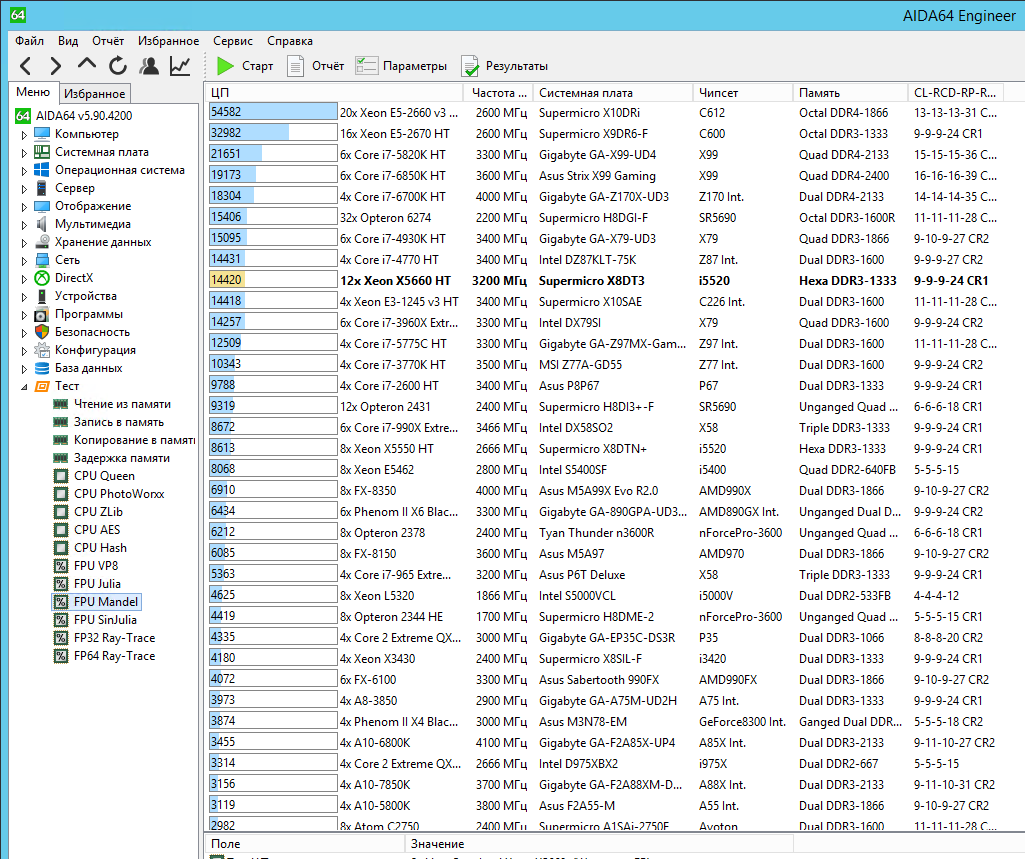The height and width of the screenshot is (859, 1025).
Task: Go back with the left arrow toolbar icon
Action: coord(25,66)
